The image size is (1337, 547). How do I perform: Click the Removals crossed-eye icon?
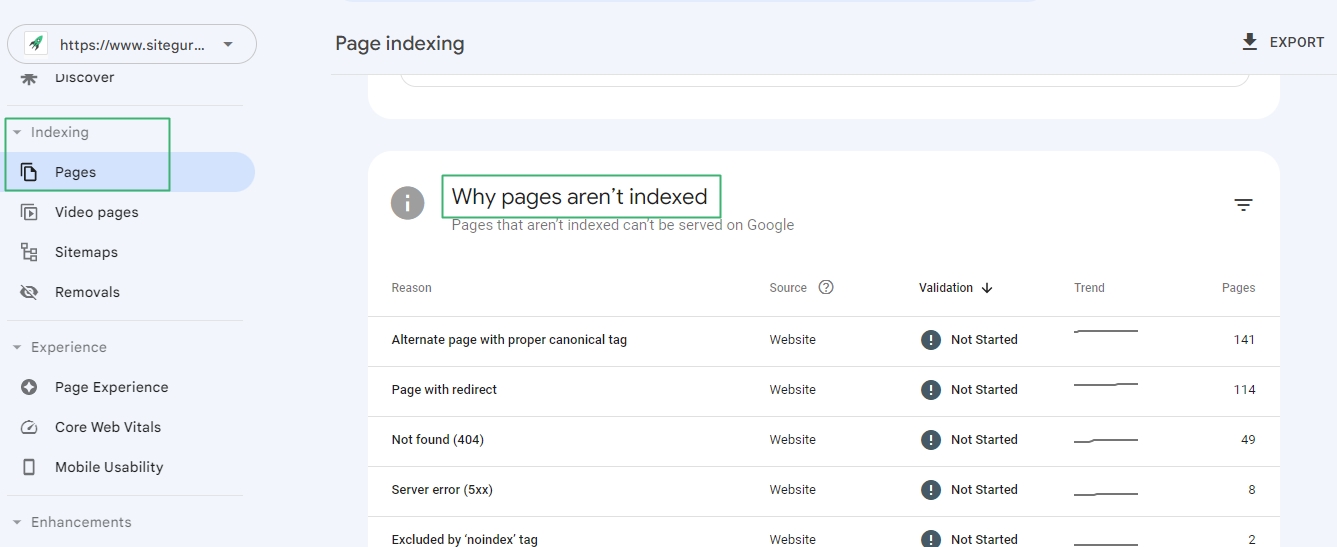pyautogui.click(x=29, y=292)
